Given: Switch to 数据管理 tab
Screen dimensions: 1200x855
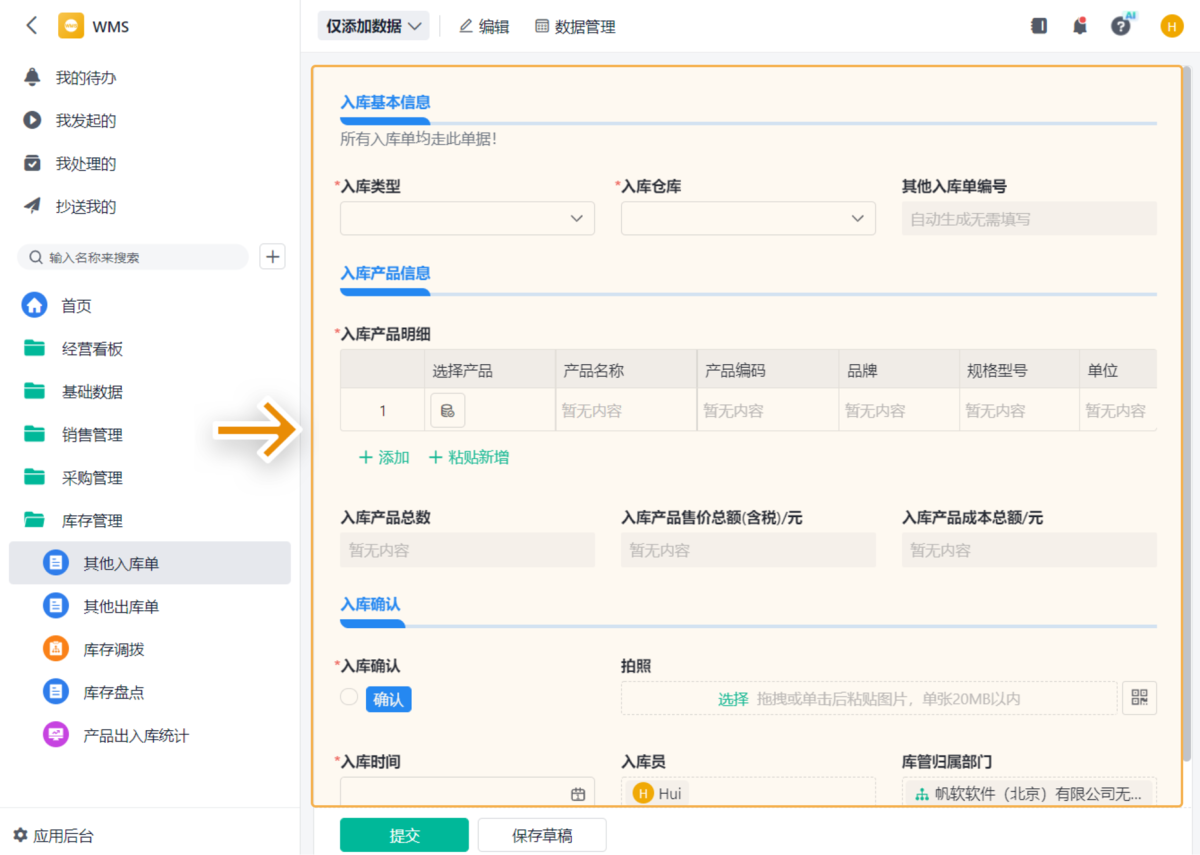Looking at the screenshot, I should (x=576, y=27).
